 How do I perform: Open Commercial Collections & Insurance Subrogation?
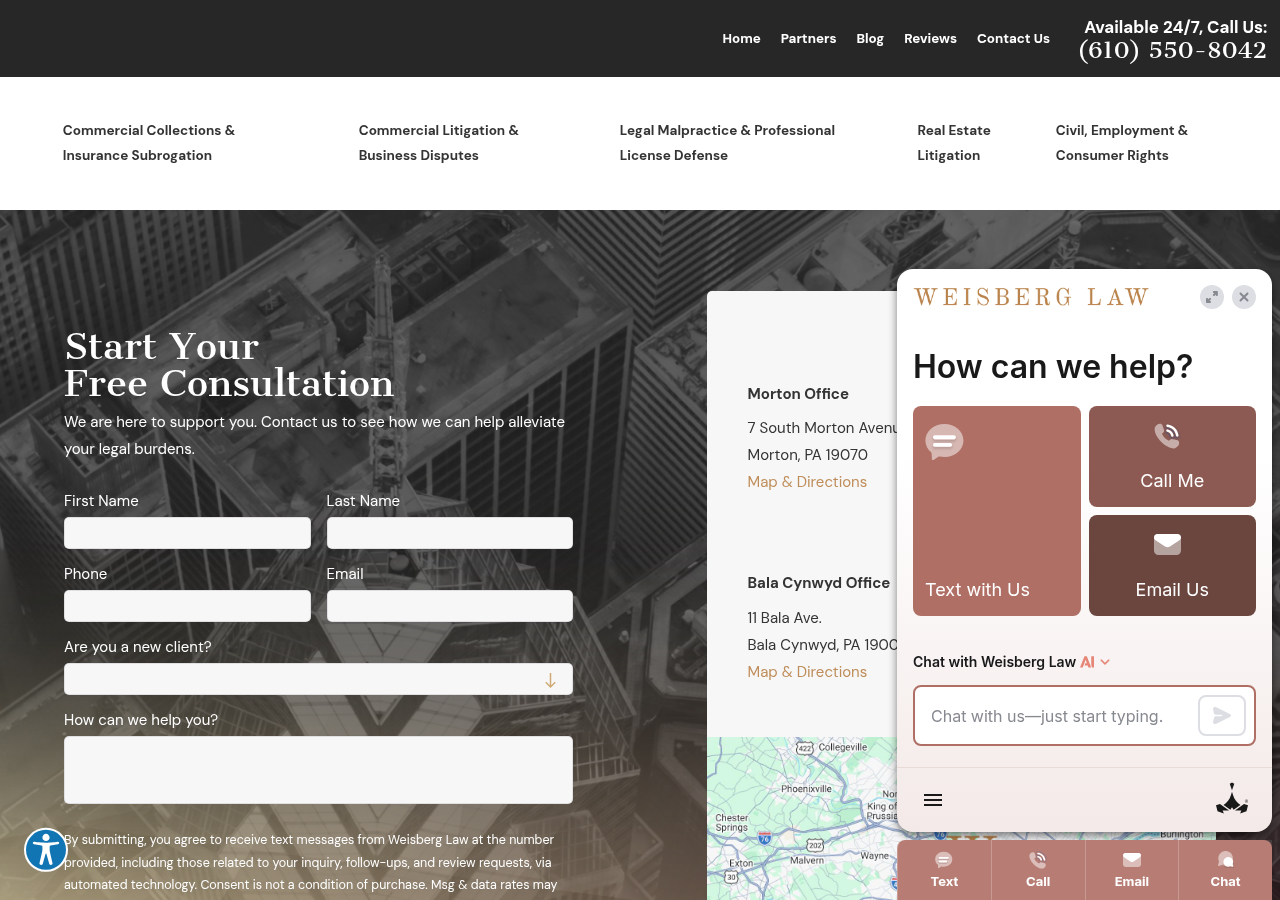click(149, 143)
